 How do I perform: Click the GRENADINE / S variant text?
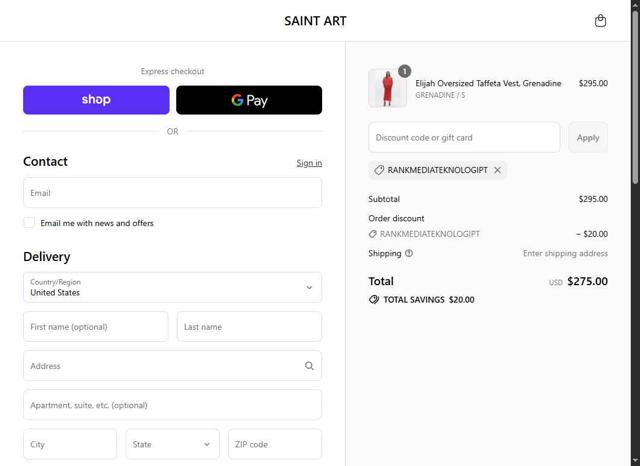[440, 95]
